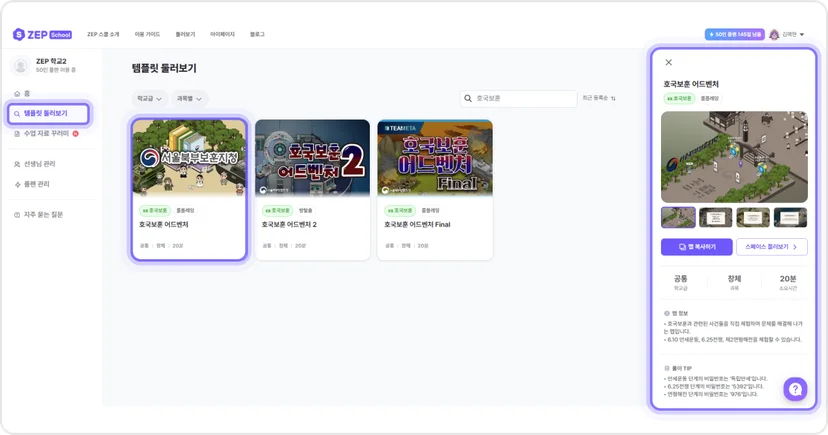Viewport: 828px width, 435px height.
Task: Close the template detail panel
Action: 669,62
